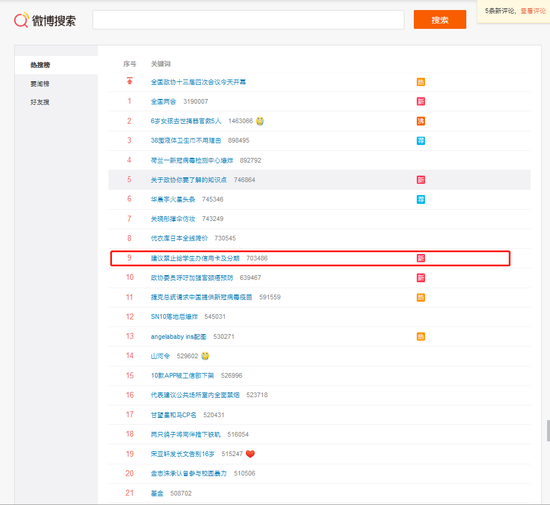This screenshot has height=505, width=550.
Task: Open rank 11 topic 捷克总统请求中国提供新冠病毒疫苗
Action: click(x=201, y=297)
